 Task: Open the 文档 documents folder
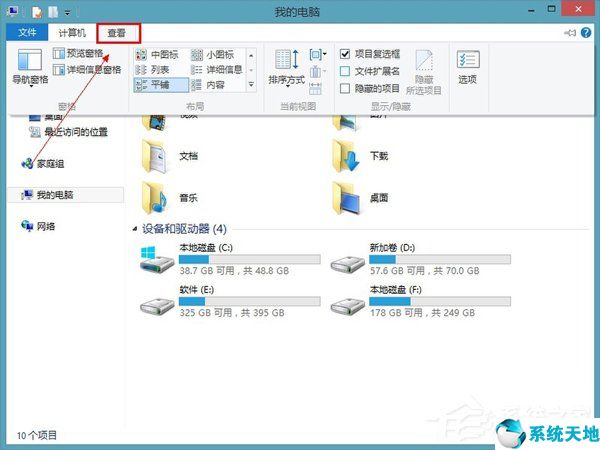[170, 156]
